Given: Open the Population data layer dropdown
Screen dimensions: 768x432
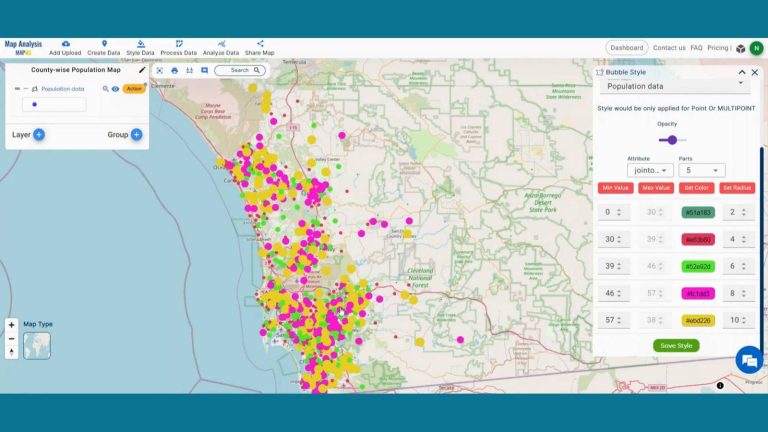Looking at the screenshot, I should coord(675,86).
